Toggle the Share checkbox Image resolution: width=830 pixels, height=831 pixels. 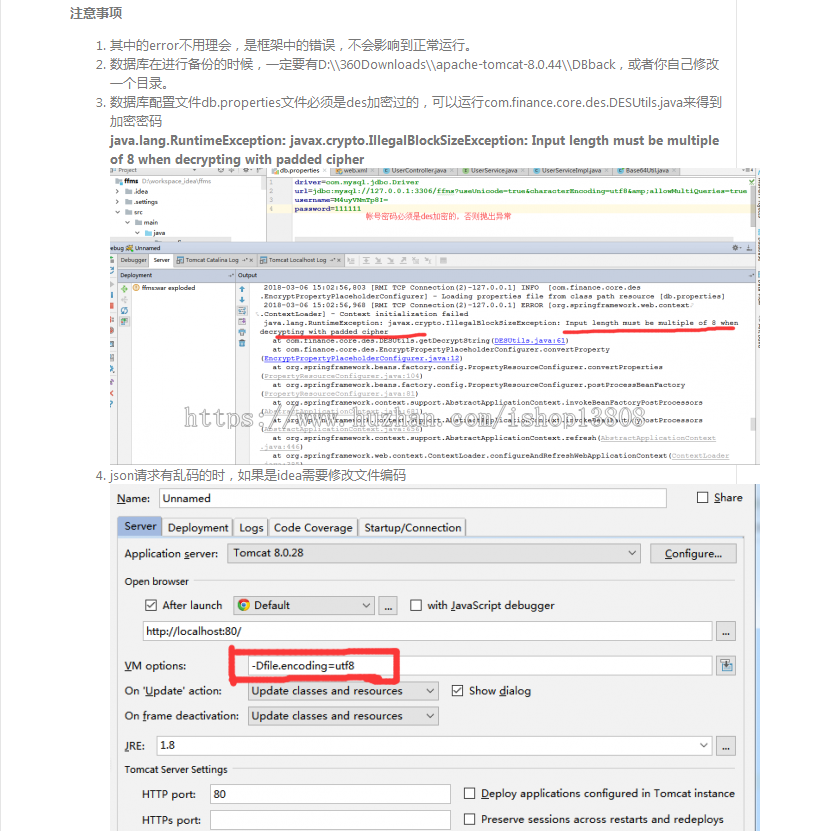click(x=702, y=498)
